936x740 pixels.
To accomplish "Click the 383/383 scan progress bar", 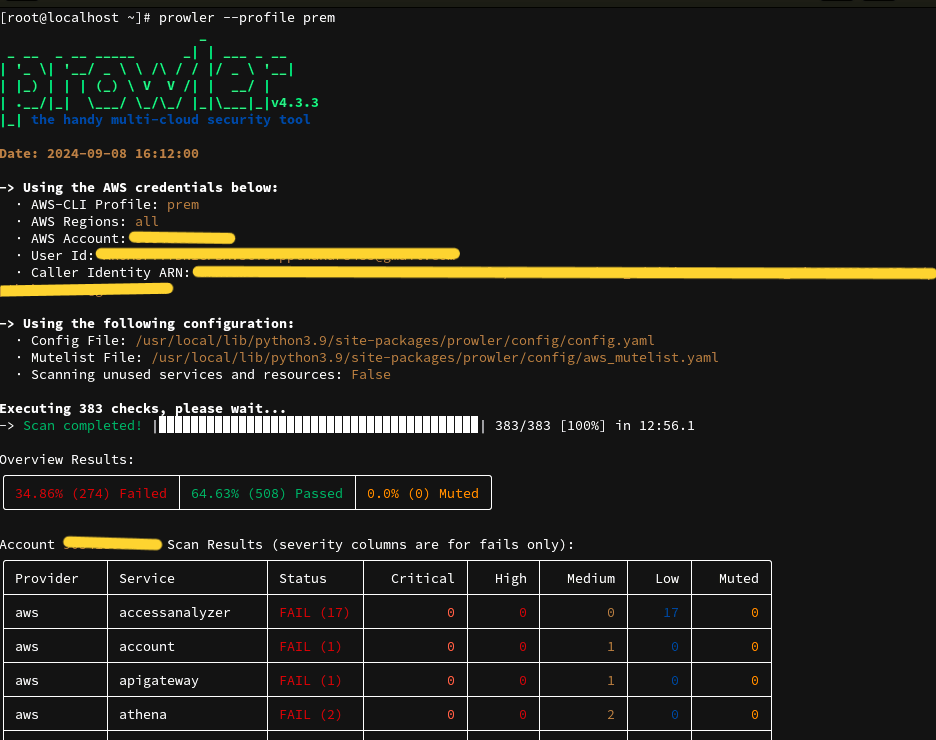I will (x=320, y=425).
